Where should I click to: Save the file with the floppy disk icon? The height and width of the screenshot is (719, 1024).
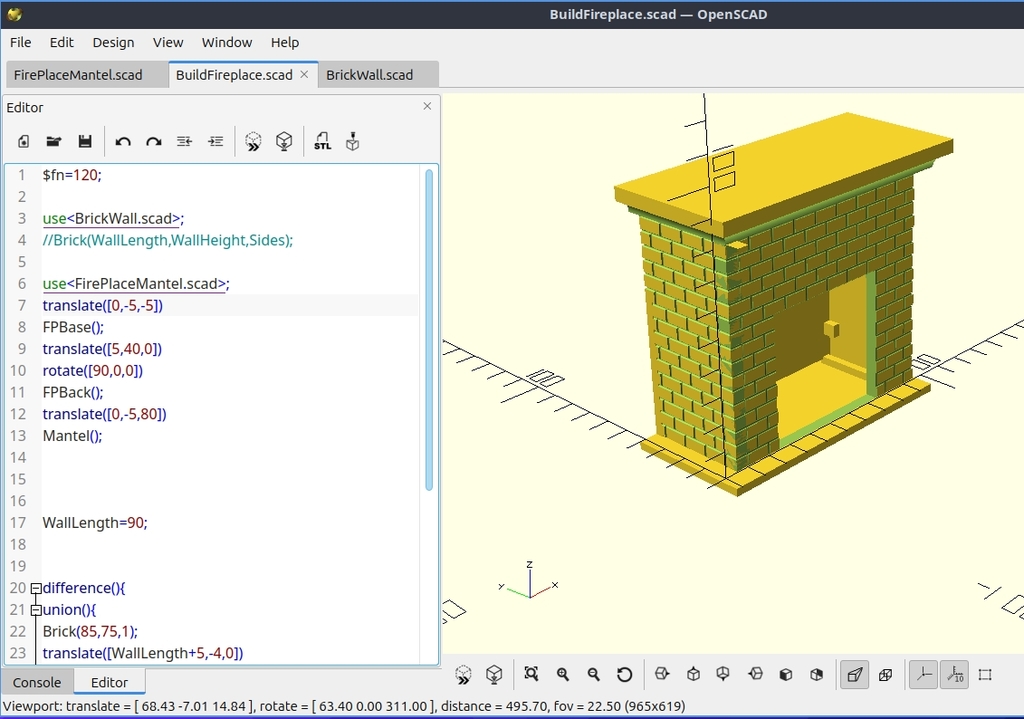pos(85,141)
